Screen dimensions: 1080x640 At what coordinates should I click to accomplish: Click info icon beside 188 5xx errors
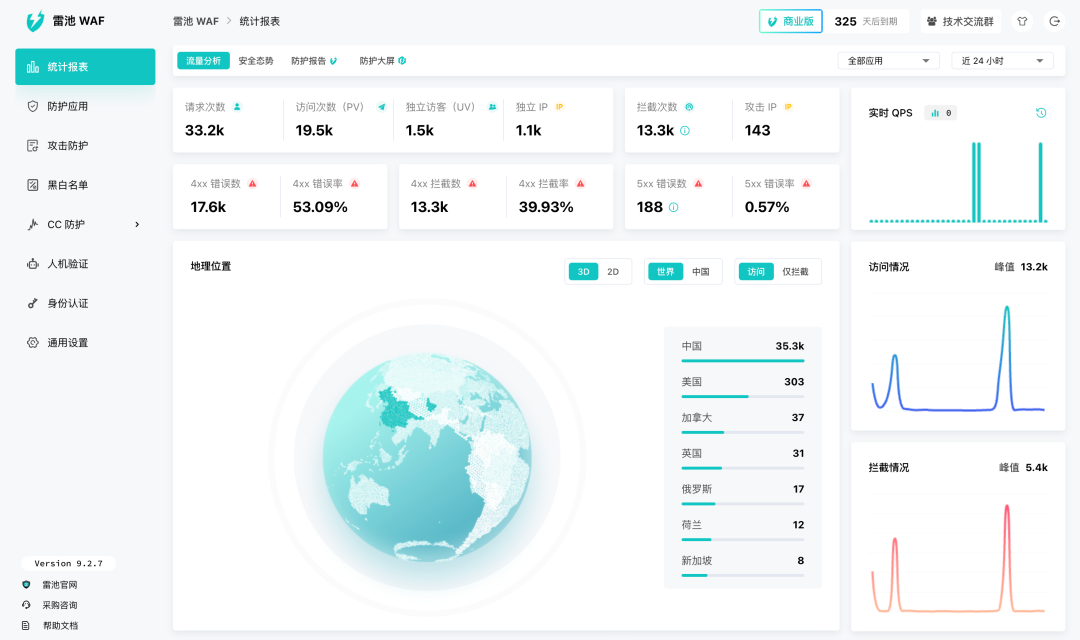pos(673,207)
